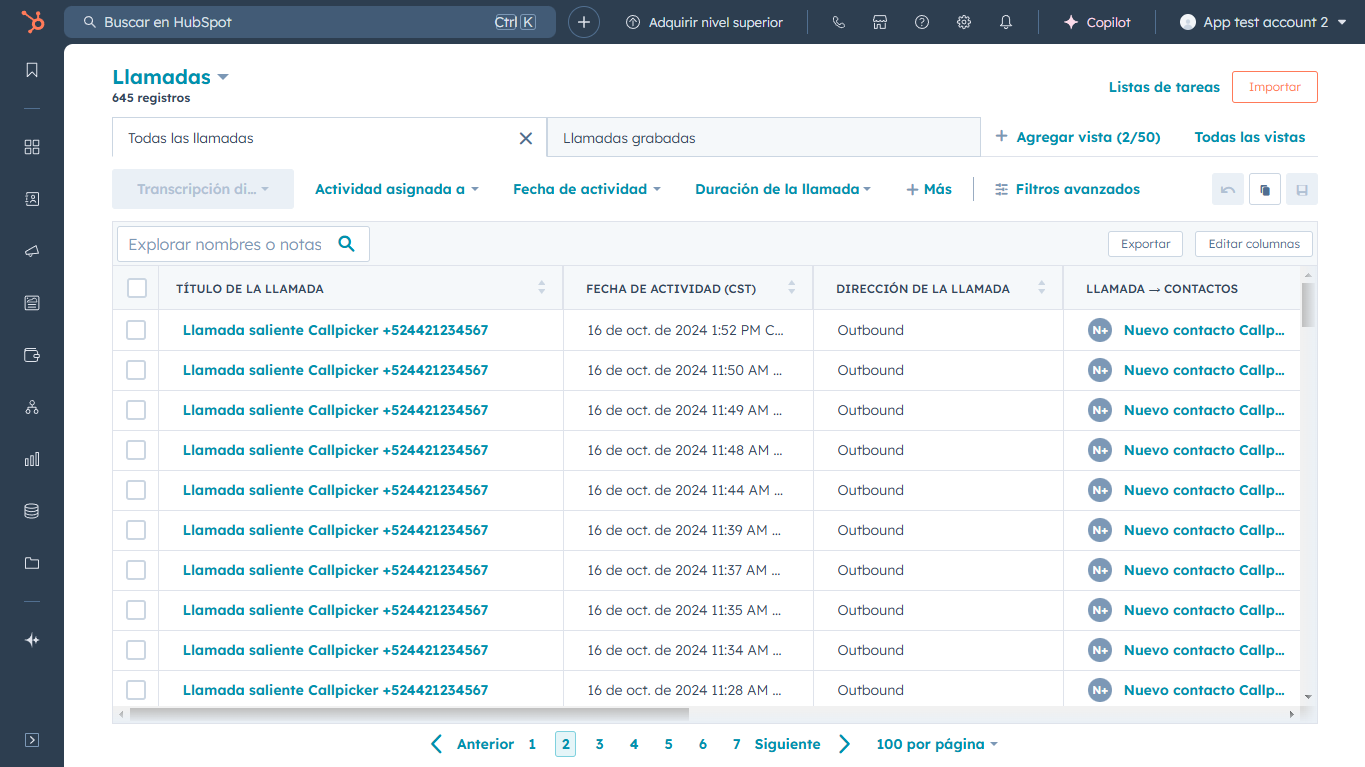Go to page 3 in pagination
This screenshot has width=1365, height=767.
click(x=599, y=744)
